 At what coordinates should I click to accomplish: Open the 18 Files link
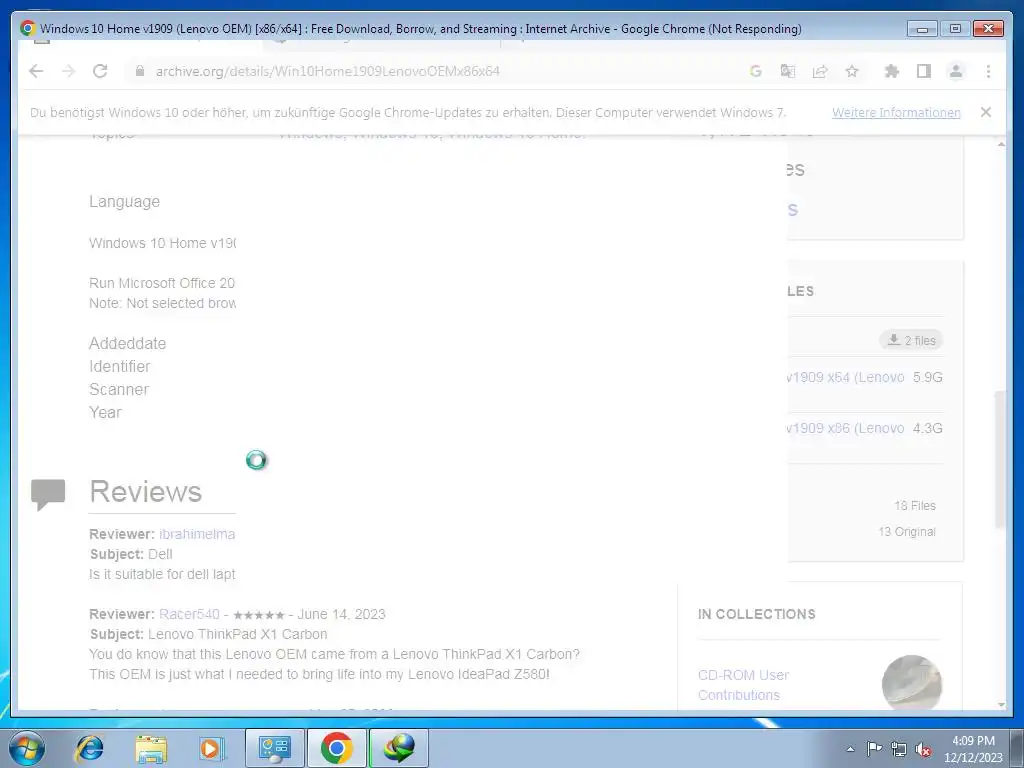tap(915, 505)
